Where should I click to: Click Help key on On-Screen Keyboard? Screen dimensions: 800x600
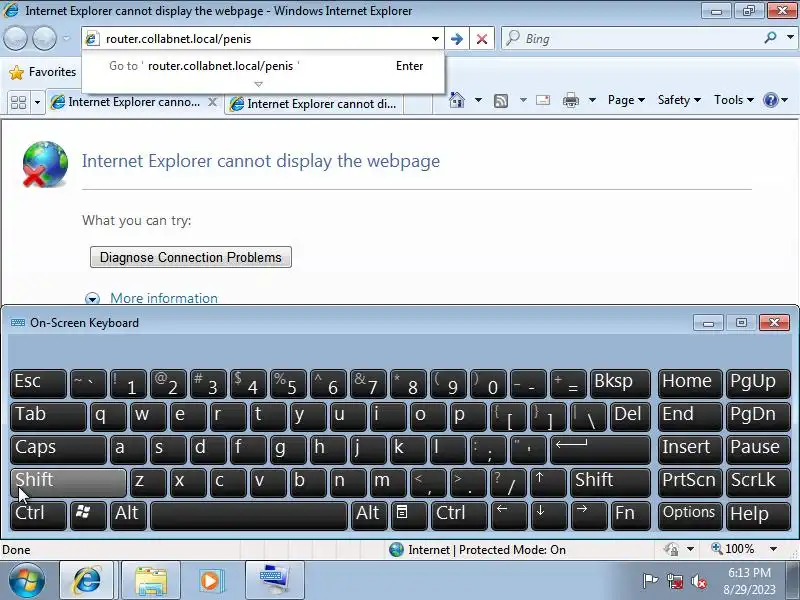pos(758,514)
